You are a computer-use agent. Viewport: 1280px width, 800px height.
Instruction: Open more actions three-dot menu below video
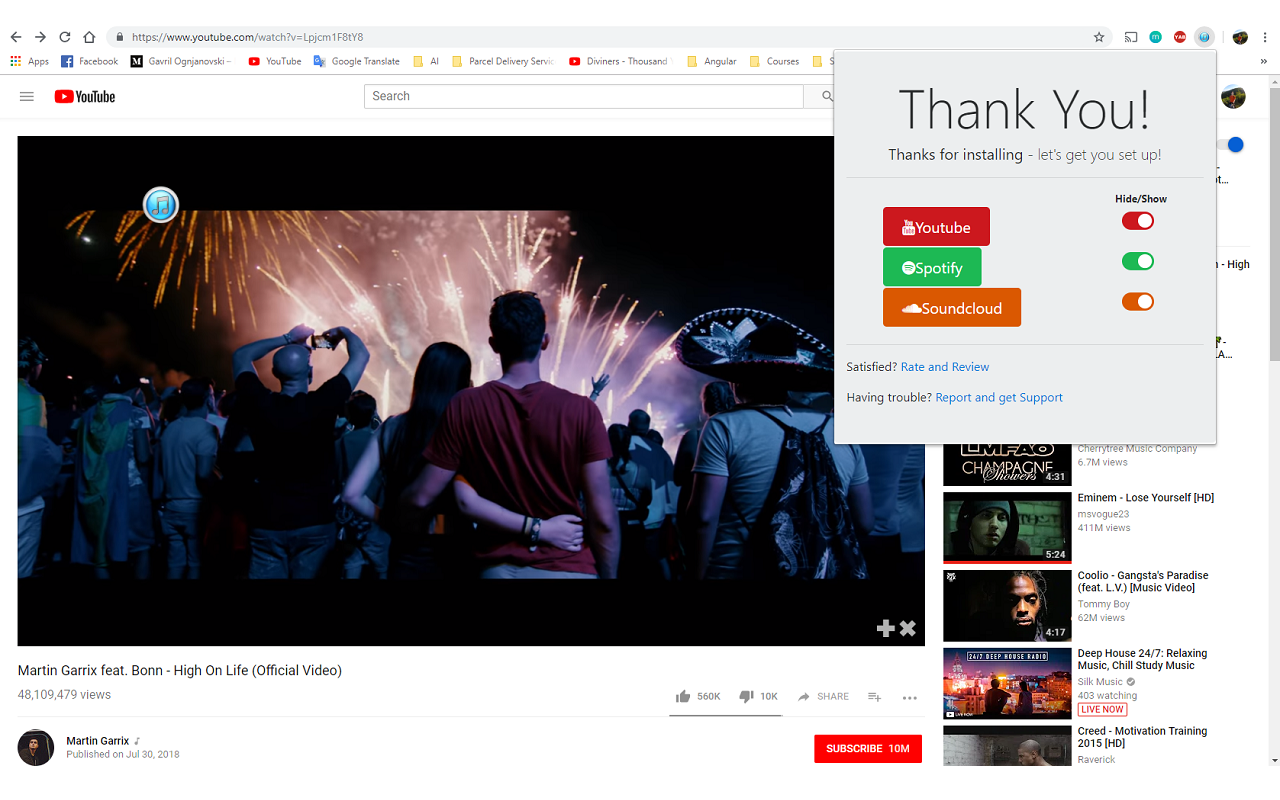pos(909,698)
